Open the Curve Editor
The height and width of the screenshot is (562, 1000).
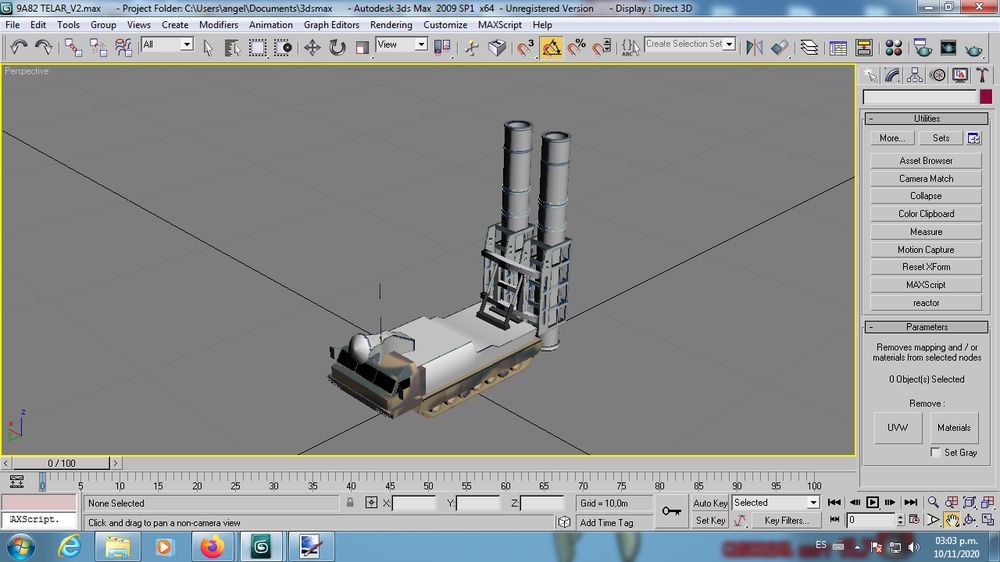(x=839, y=47)
